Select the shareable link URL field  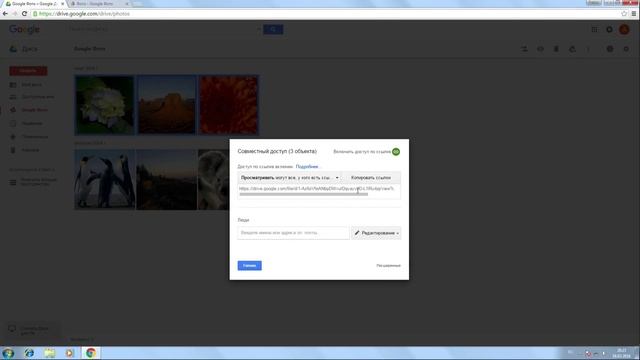(x=317, y=189)
